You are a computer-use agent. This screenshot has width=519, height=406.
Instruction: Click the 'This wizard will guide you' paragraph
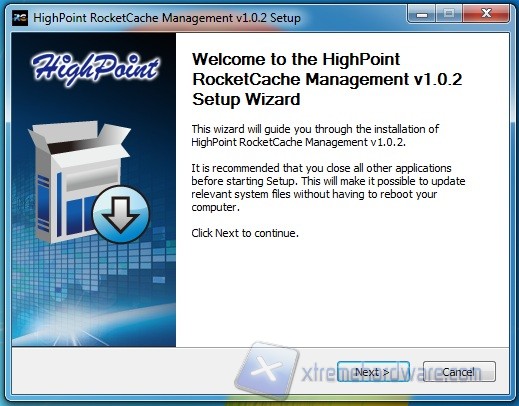(315, 136)
